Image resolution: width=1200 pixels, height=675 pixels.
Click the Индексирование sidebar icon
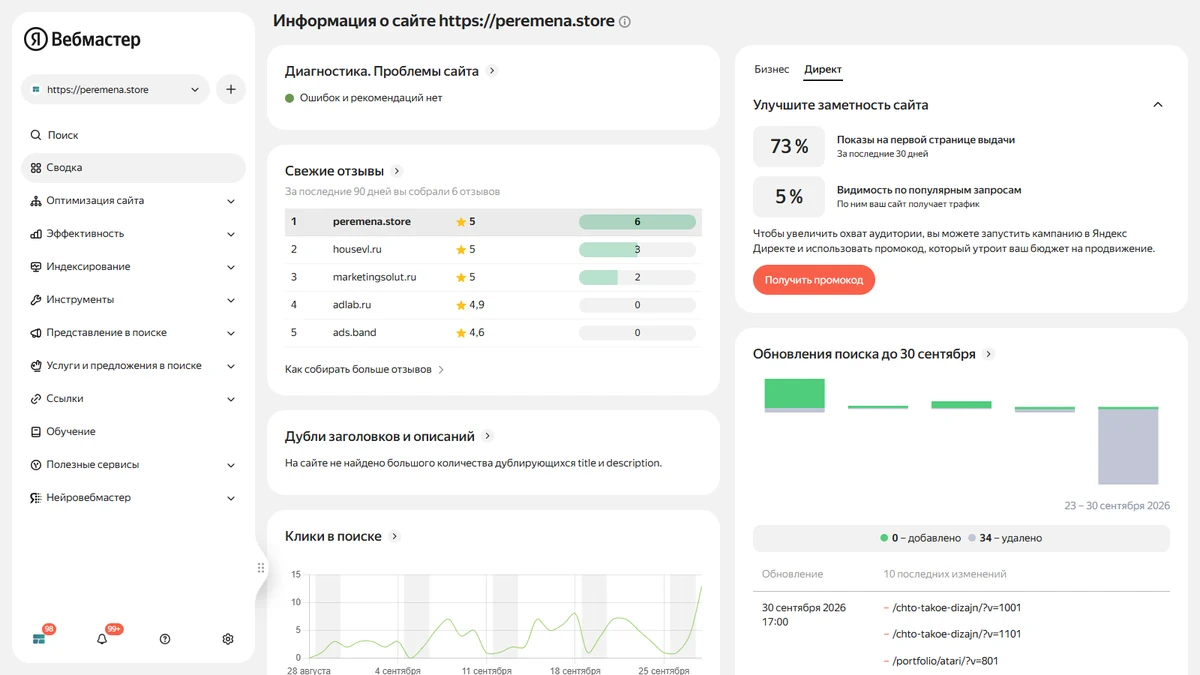[x=36, y=267]
